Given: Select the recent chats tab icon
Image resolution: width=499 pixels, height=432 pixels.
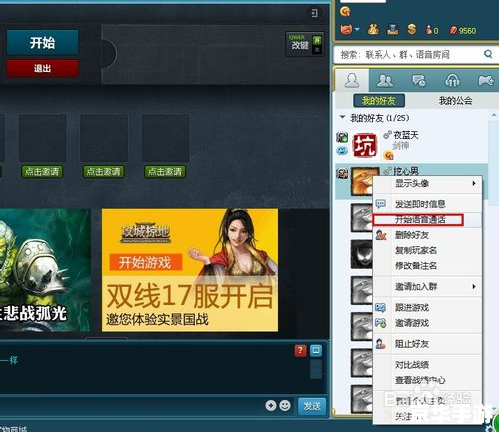Looking at the screenshot, I should tap(419, 80).
